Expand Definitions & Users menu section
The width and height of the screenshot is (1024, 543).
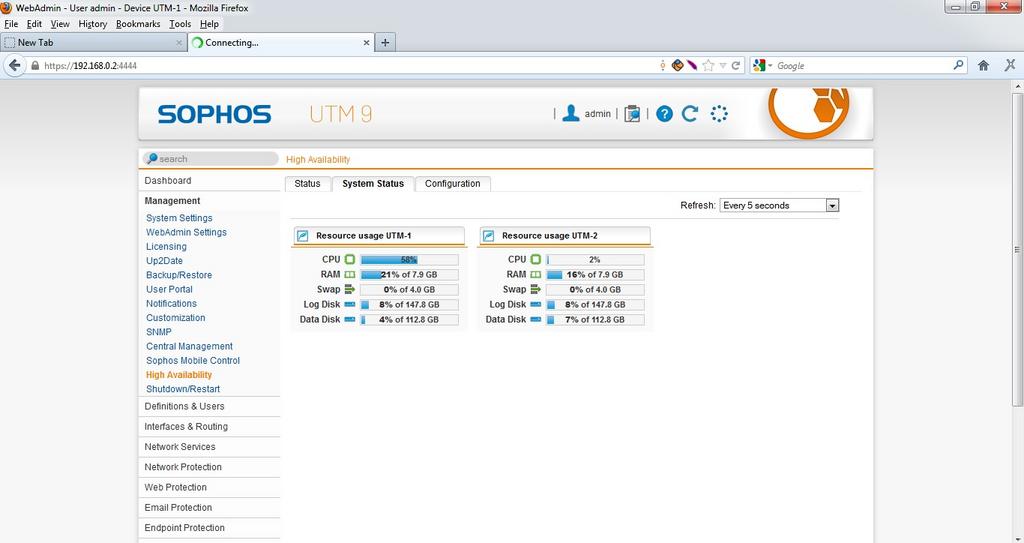209,406
